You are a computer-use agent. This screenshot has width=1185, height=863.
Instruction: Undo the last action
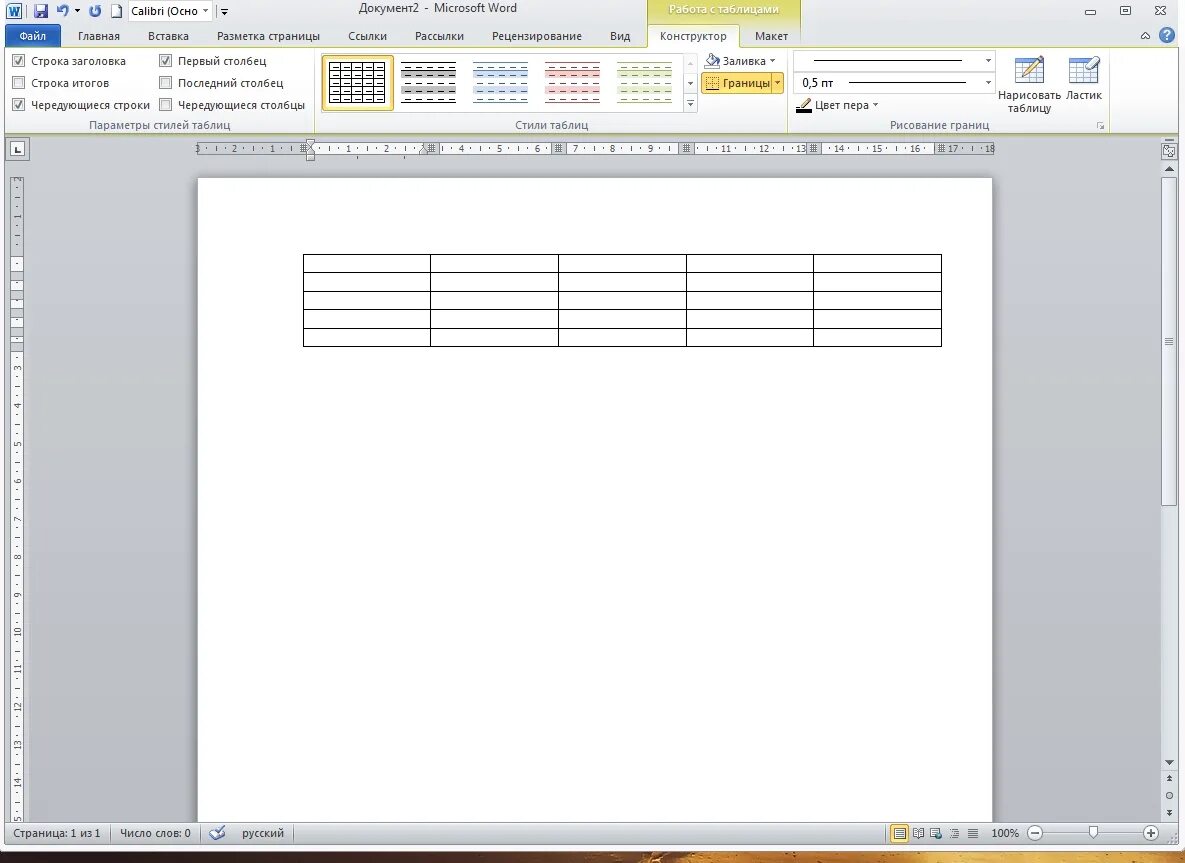pos(63,11)
